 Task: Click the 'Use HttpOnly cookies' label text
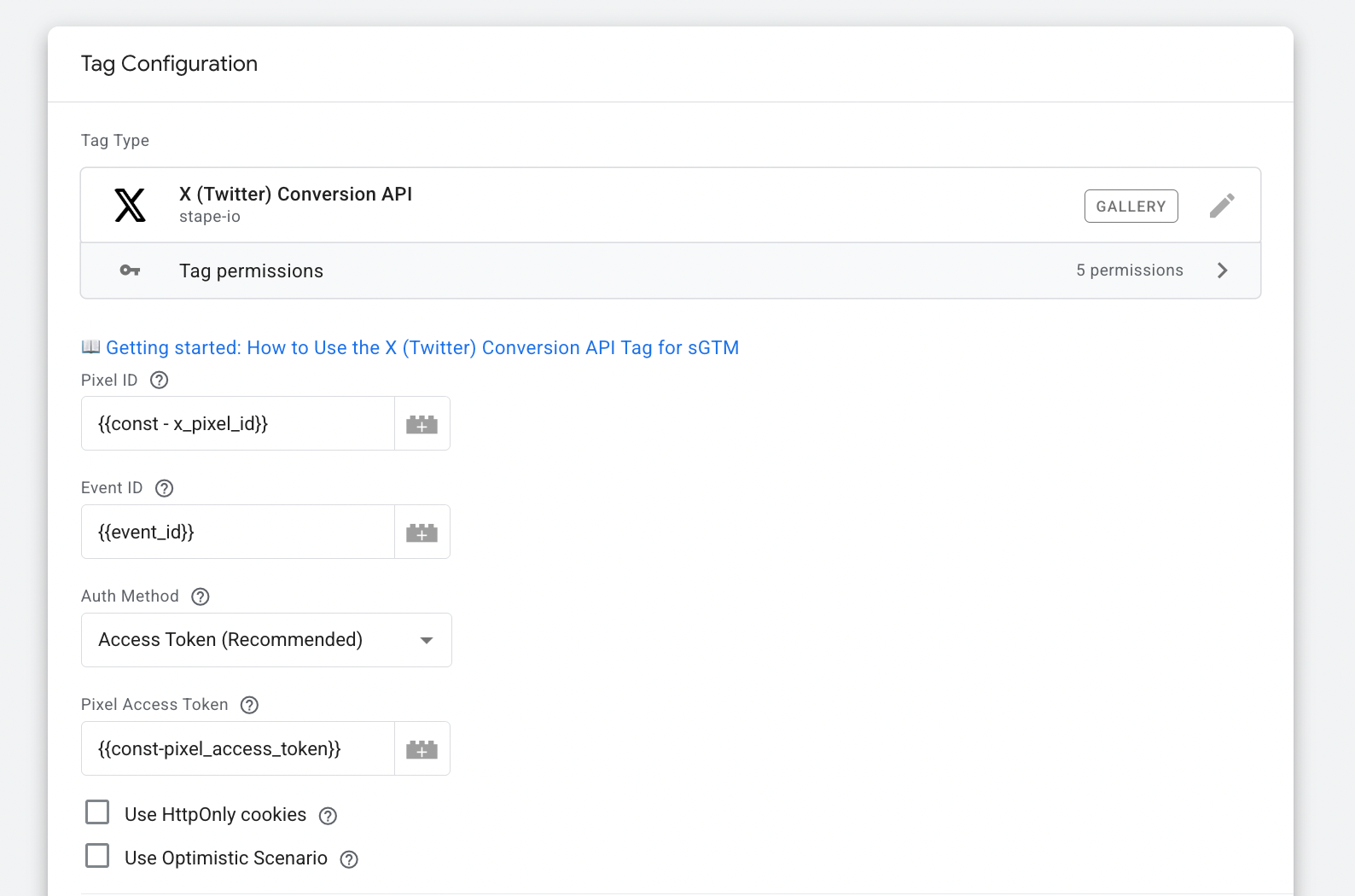pyautogui.click(x=215, y=815)
